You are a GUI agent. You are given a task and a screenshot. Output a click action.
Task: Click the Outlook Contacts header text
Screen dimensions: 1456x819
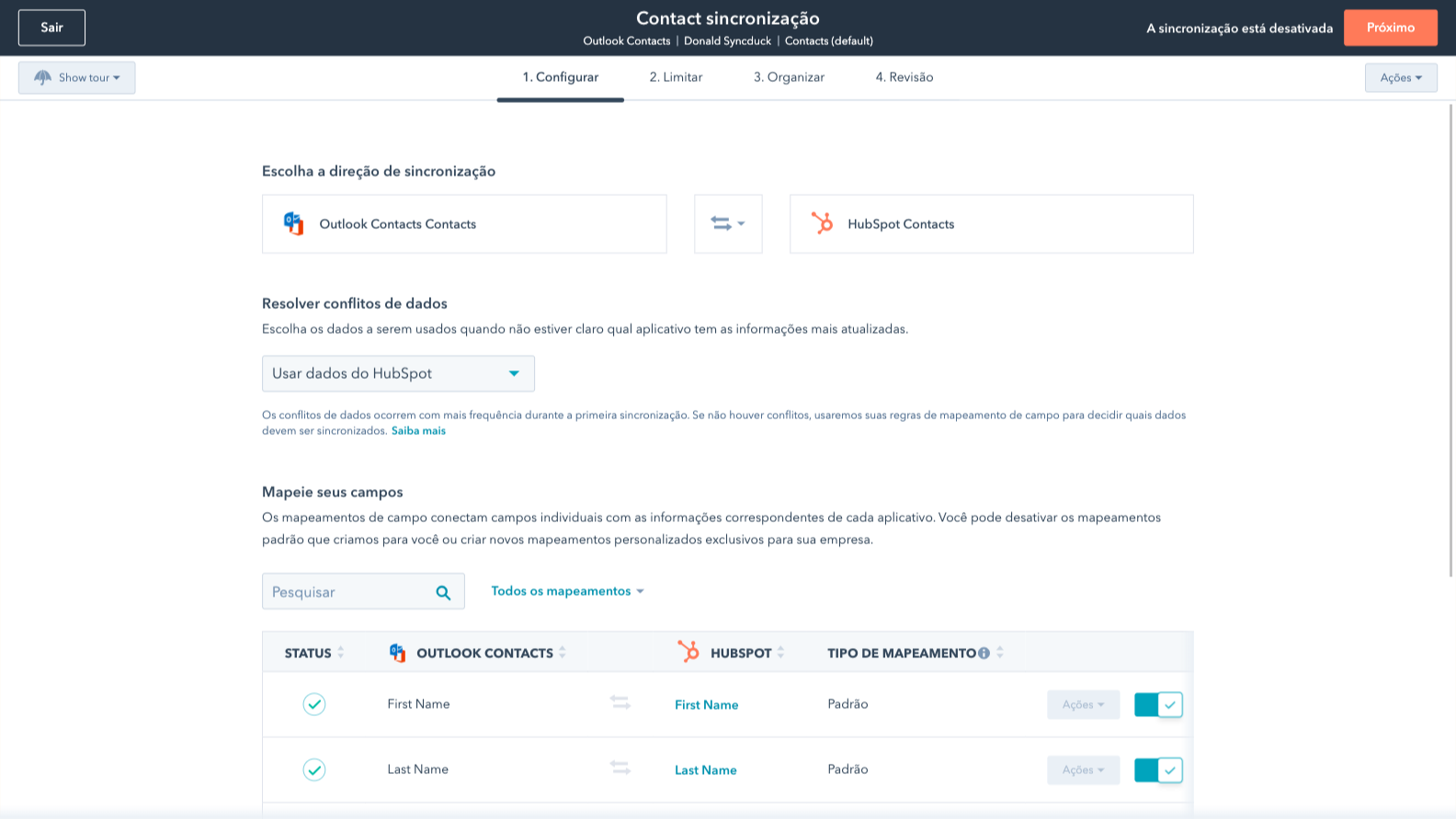[627, 40]
